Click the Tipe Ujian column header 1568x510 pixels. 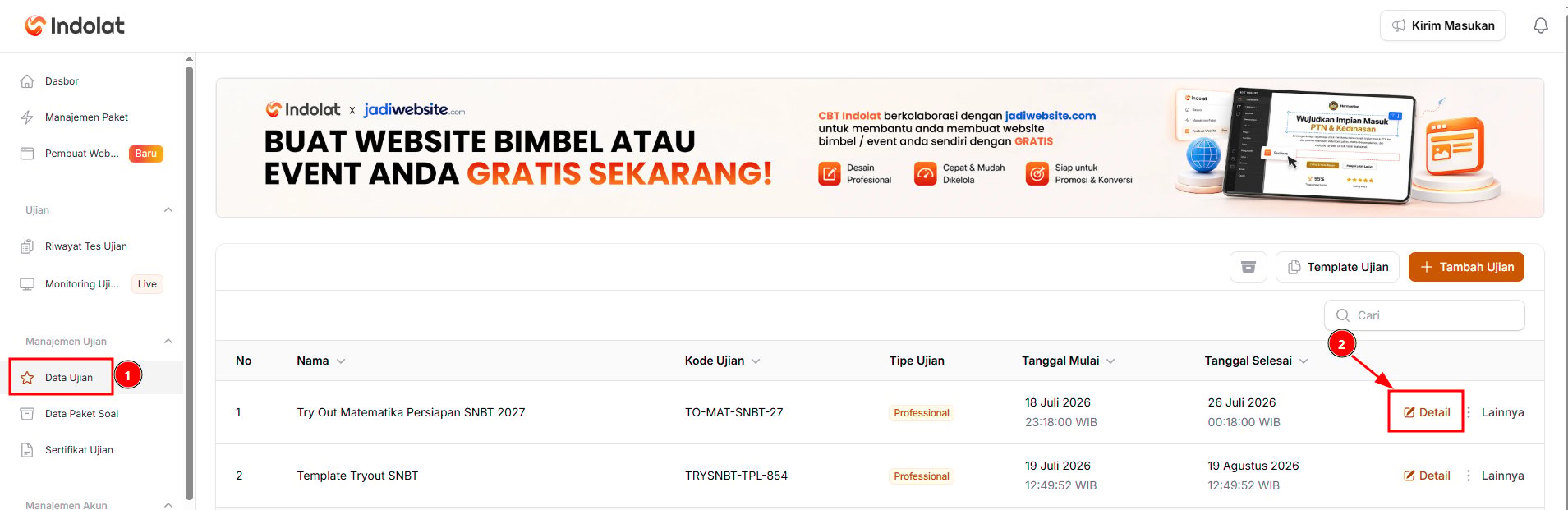click(x=917, y=361)
